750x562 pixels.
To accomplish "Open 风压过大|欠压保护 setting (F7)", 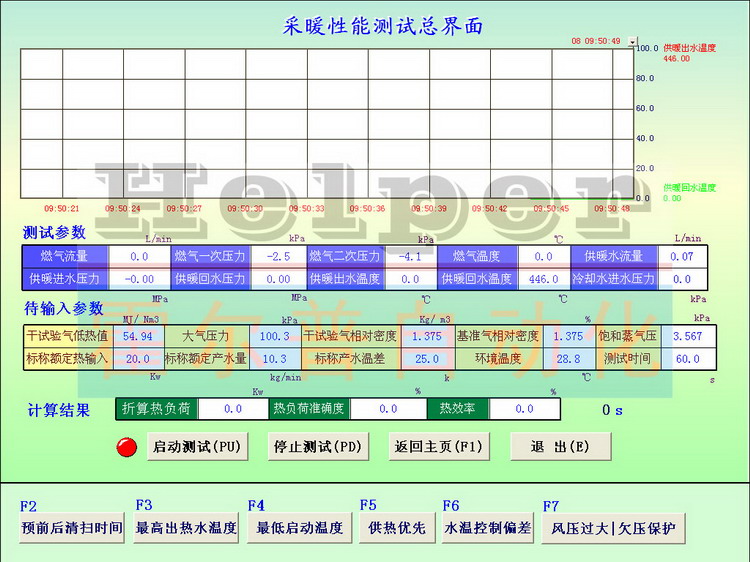I will point(613,529).
